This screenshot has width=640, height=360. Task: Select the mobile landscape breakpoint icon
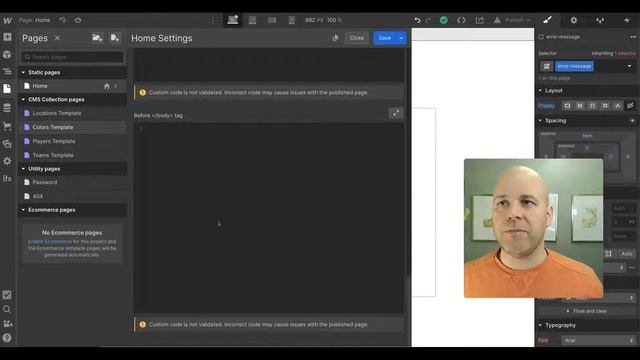click(x=272, y=20)
